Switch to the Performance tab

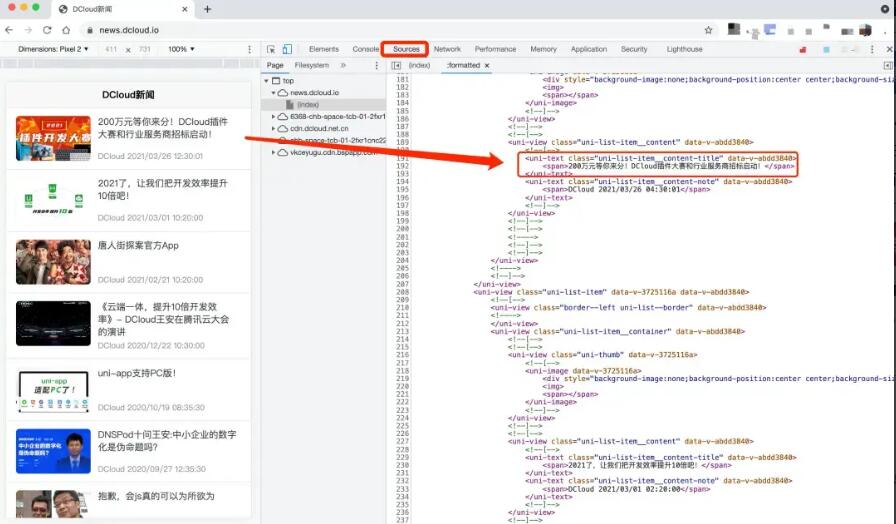coord(495,49)
